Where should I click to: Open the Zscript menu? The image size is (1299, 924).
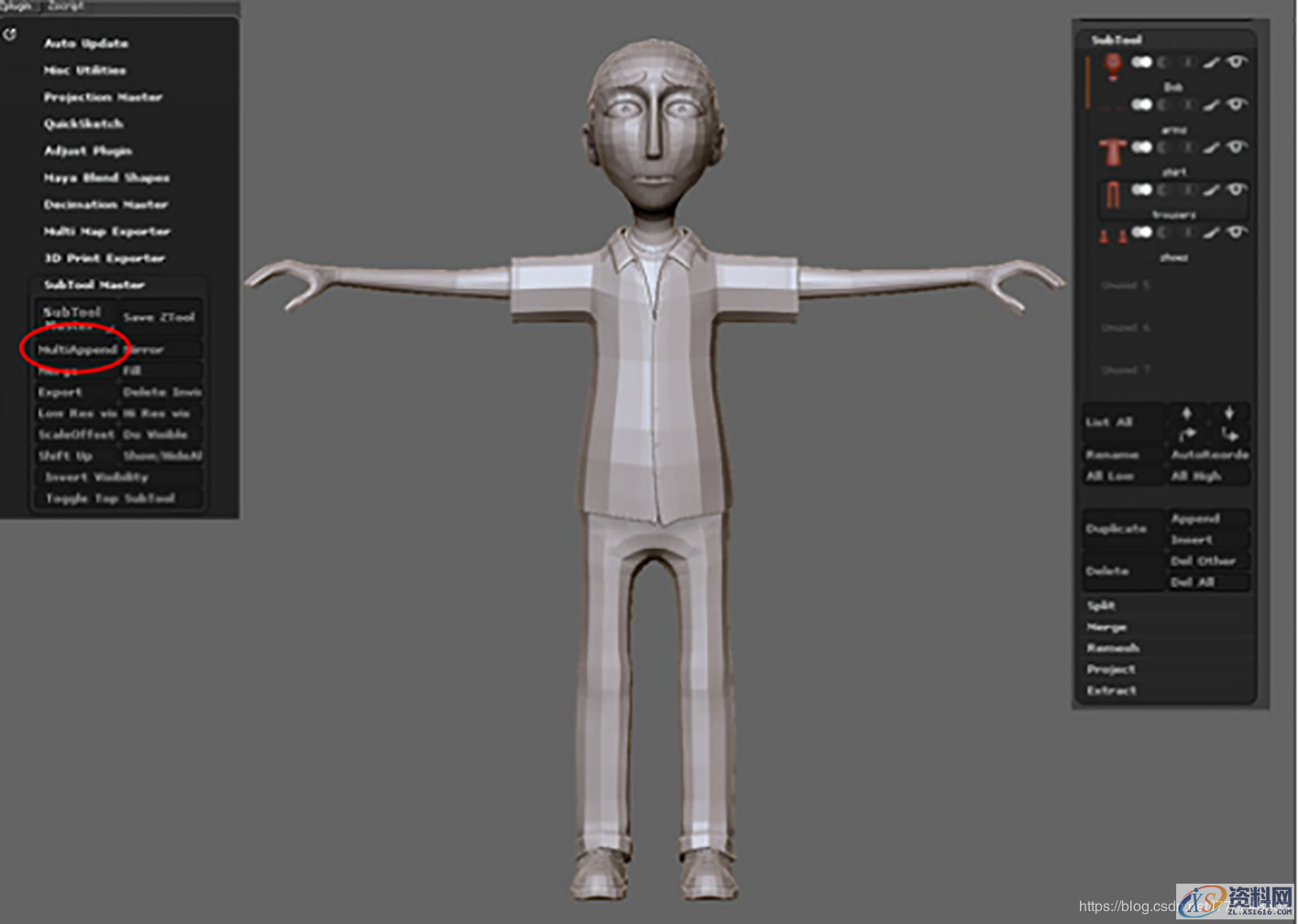[64, 5]
